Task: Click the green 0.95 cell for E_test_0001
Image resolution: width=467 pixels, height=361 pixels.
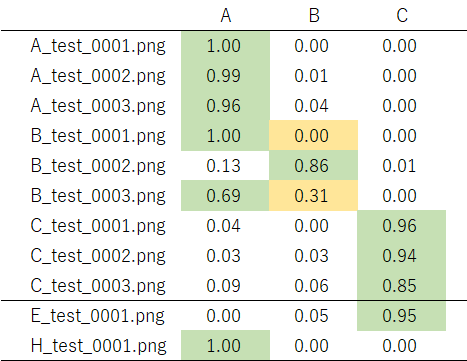Action: (x=401, y=316)
